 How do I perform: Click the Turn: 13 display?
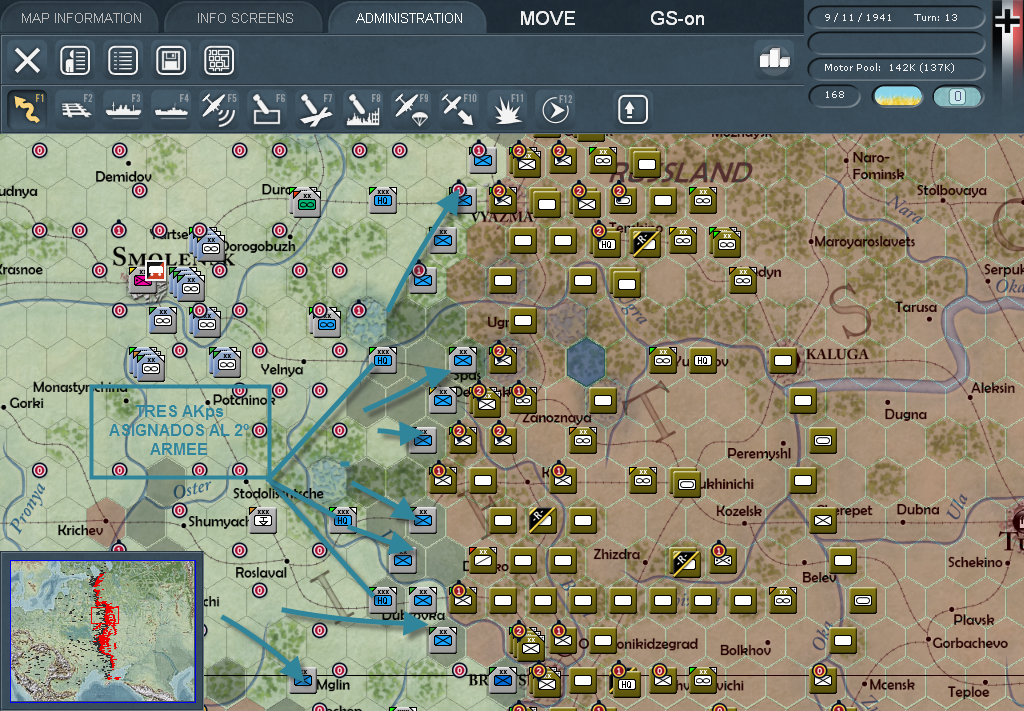click(x=936, y=18)
